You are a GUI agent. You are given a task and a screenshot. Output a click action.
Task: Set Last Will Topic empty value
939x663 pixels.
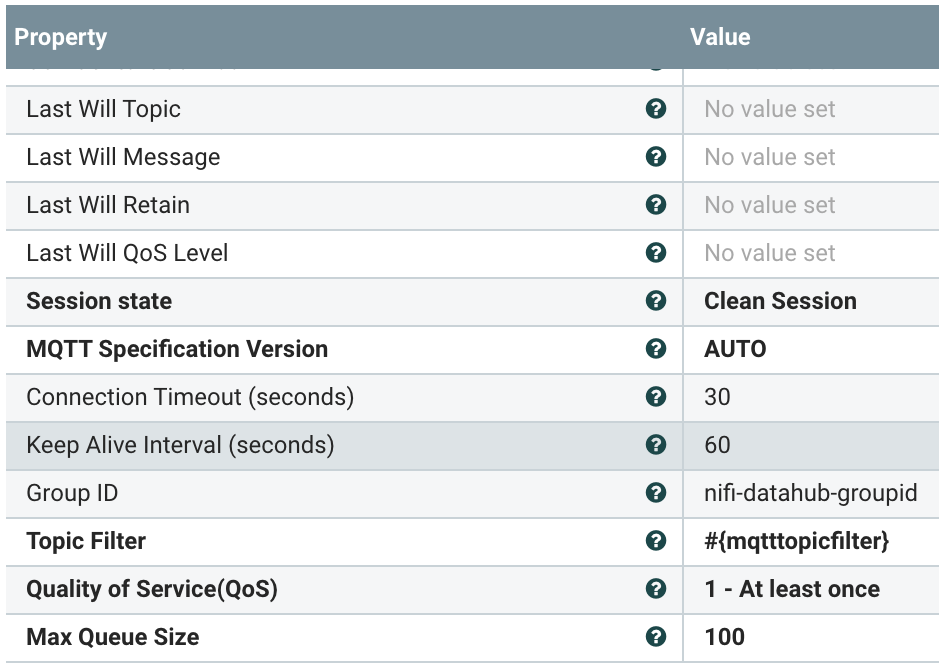[x=770, y=109]
